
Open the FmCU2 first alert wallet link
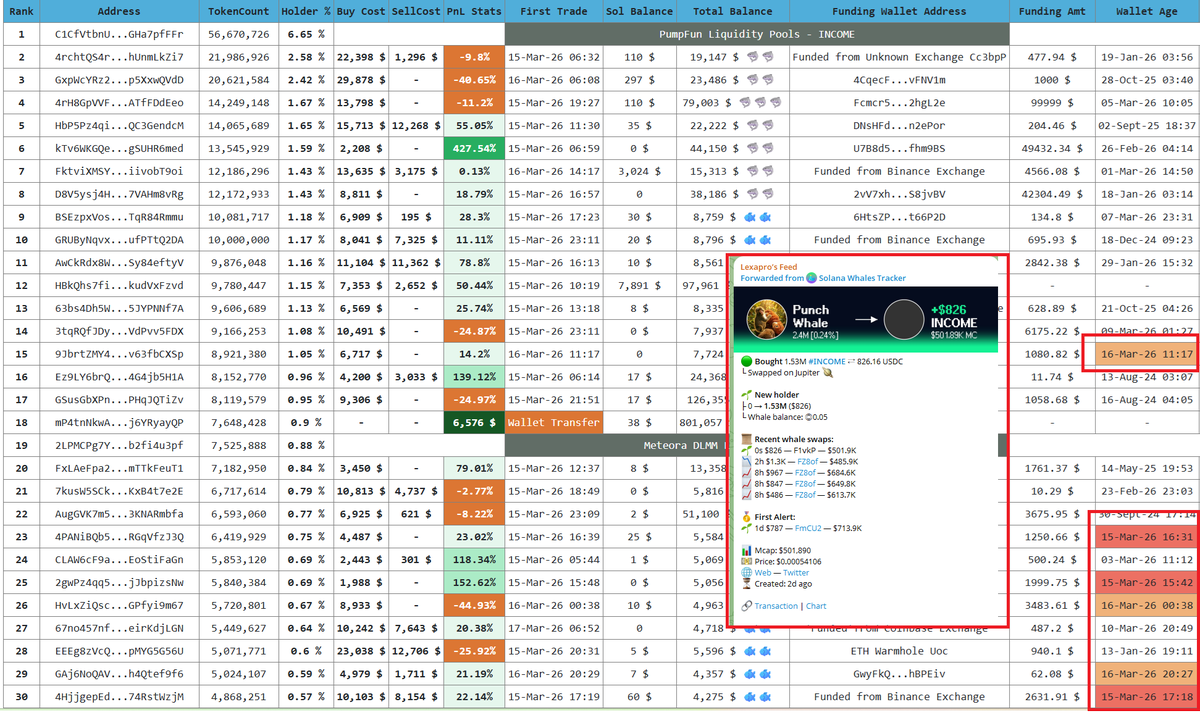[808, 528]
